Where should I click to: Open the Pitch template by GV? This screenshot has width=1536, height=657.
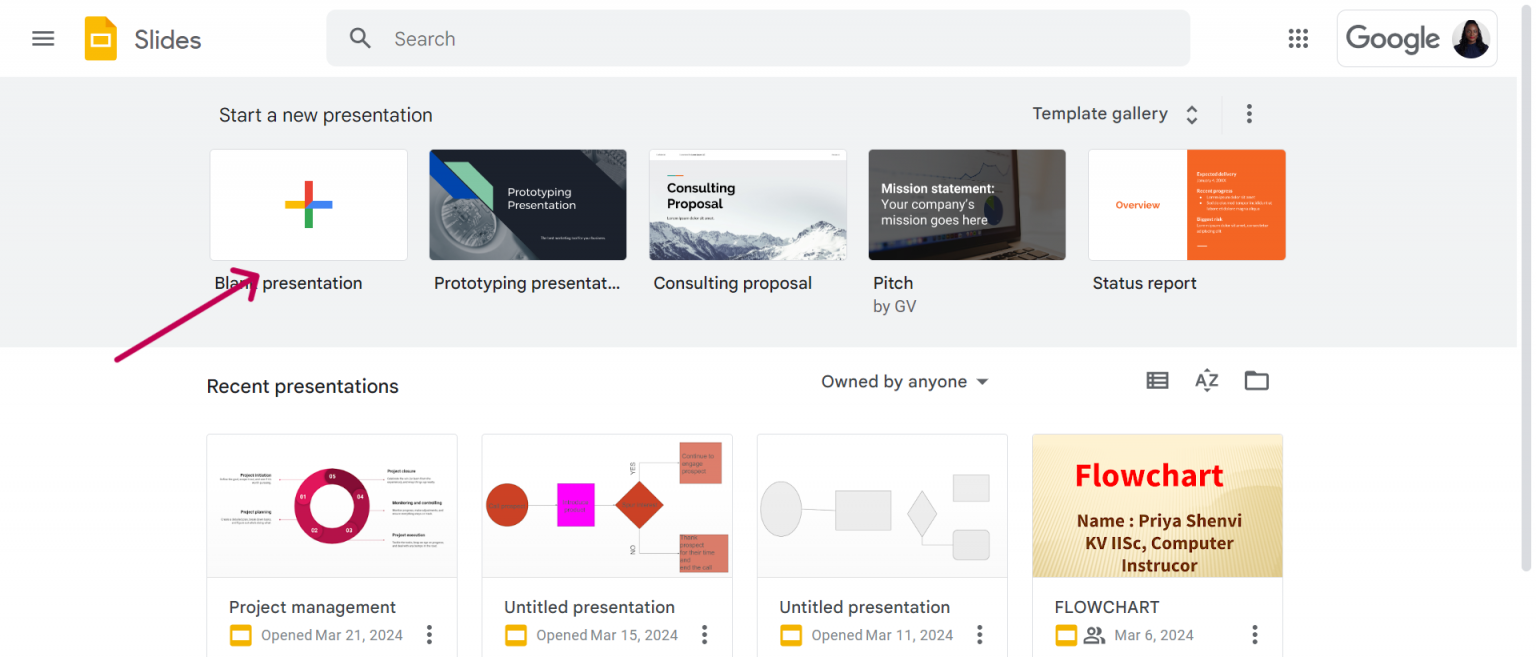[966, 204]
